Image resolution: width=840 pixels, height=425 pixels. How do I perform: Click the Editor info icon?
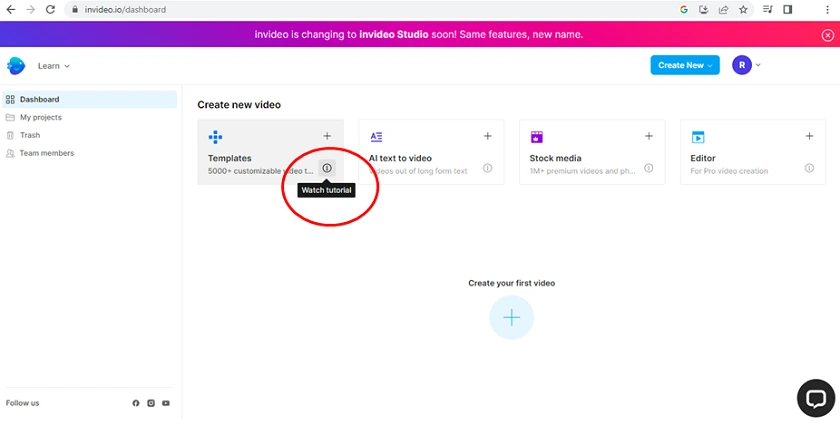point(809,168)
